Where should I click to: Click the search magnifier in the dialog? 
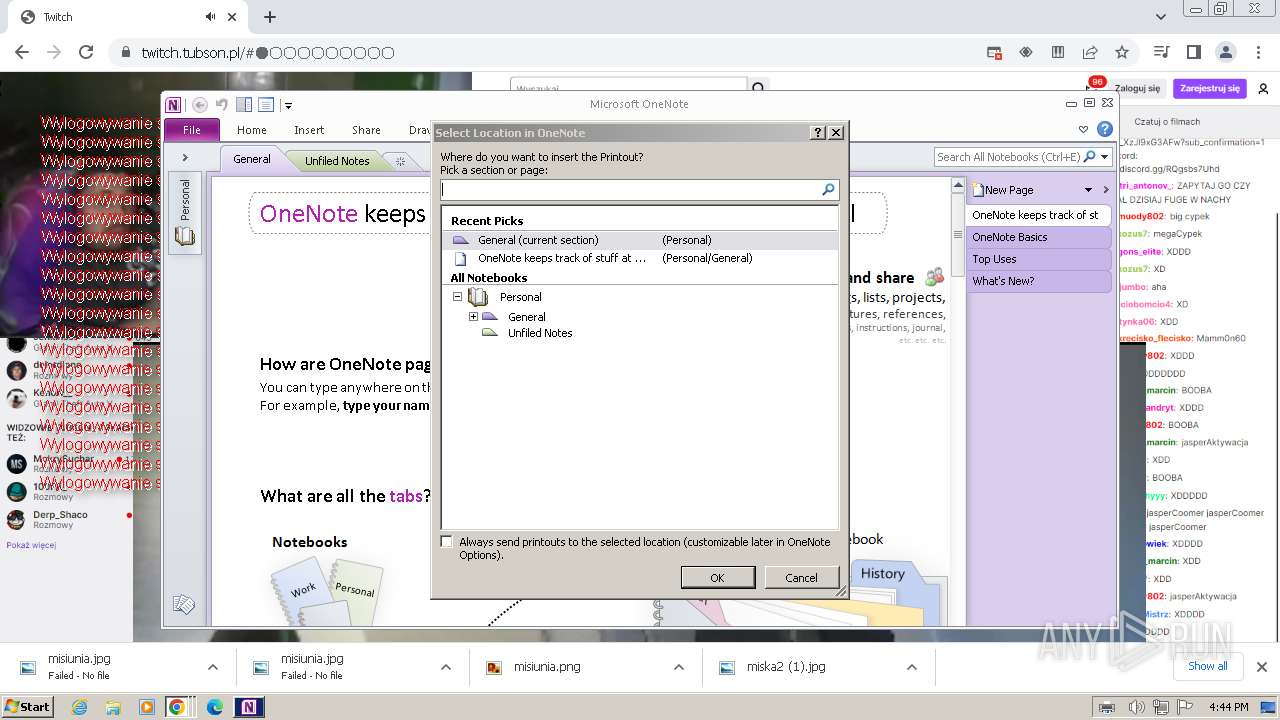pyautogui.click(x=828, y=189)
